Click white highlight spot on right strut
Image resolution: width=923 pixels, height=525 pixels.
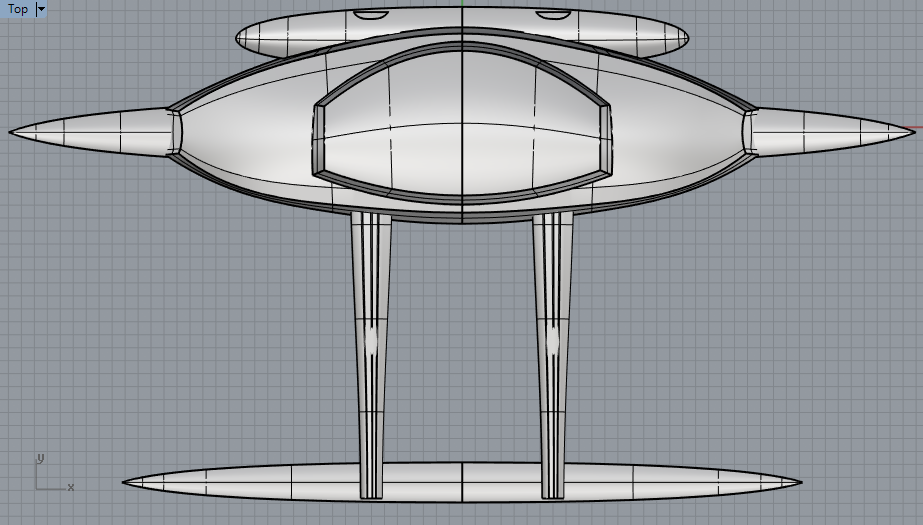point(552,342)
